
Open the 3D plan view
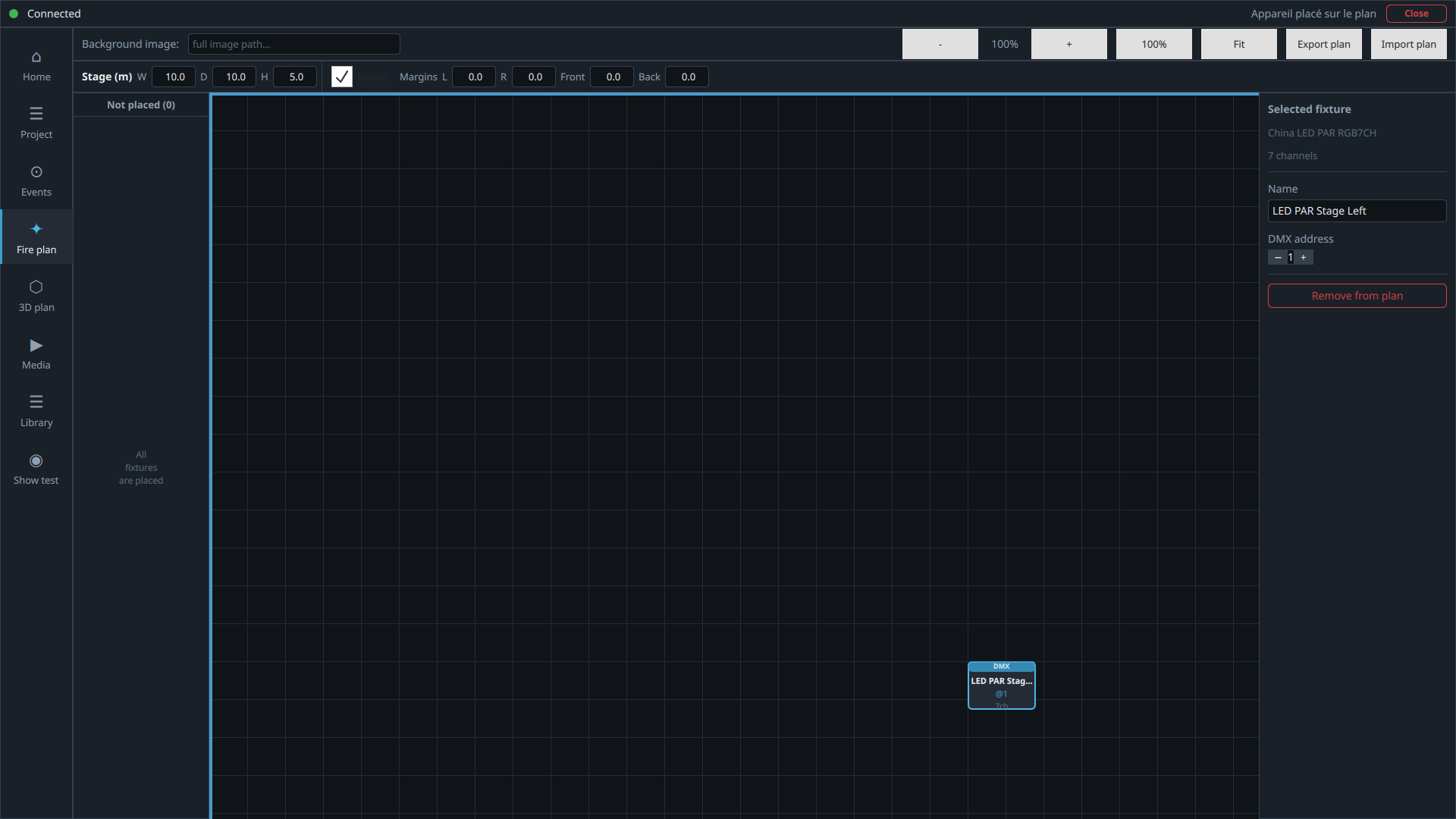36,297
